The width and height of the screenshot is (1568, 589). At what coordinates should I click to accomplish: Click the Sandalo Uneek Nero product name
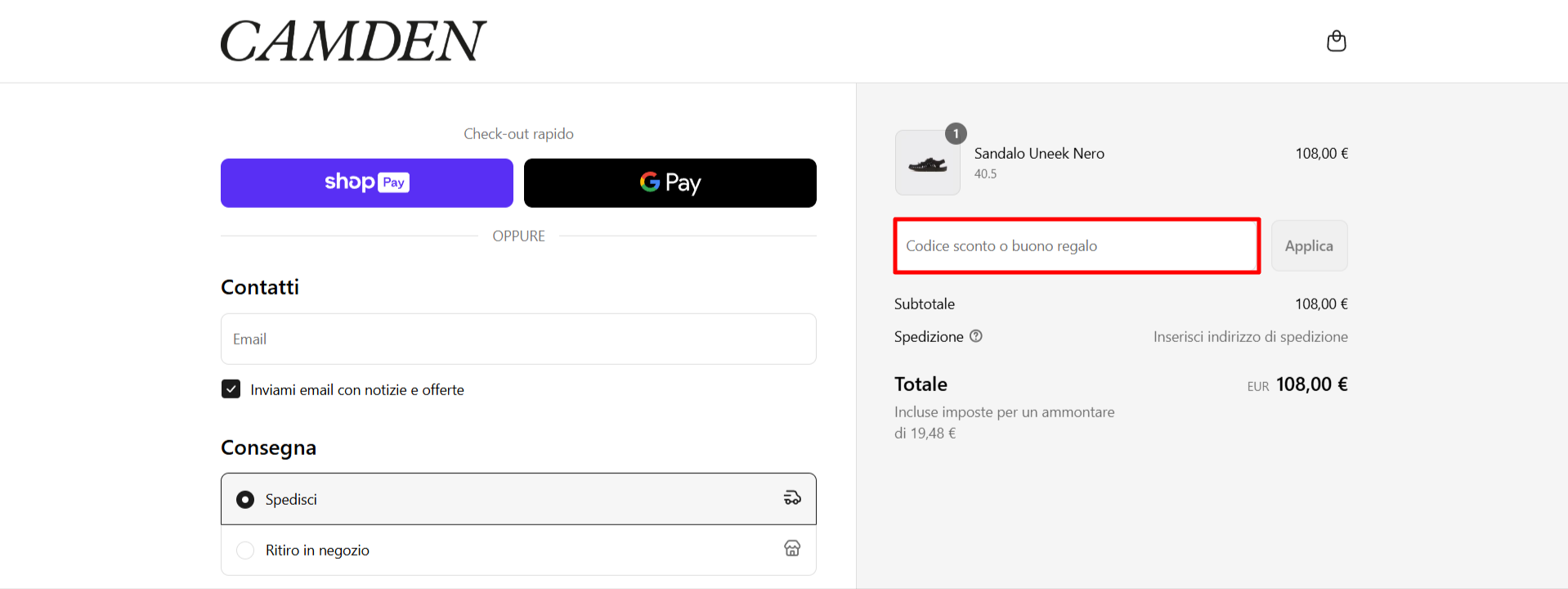click(x=1039, y=153)
